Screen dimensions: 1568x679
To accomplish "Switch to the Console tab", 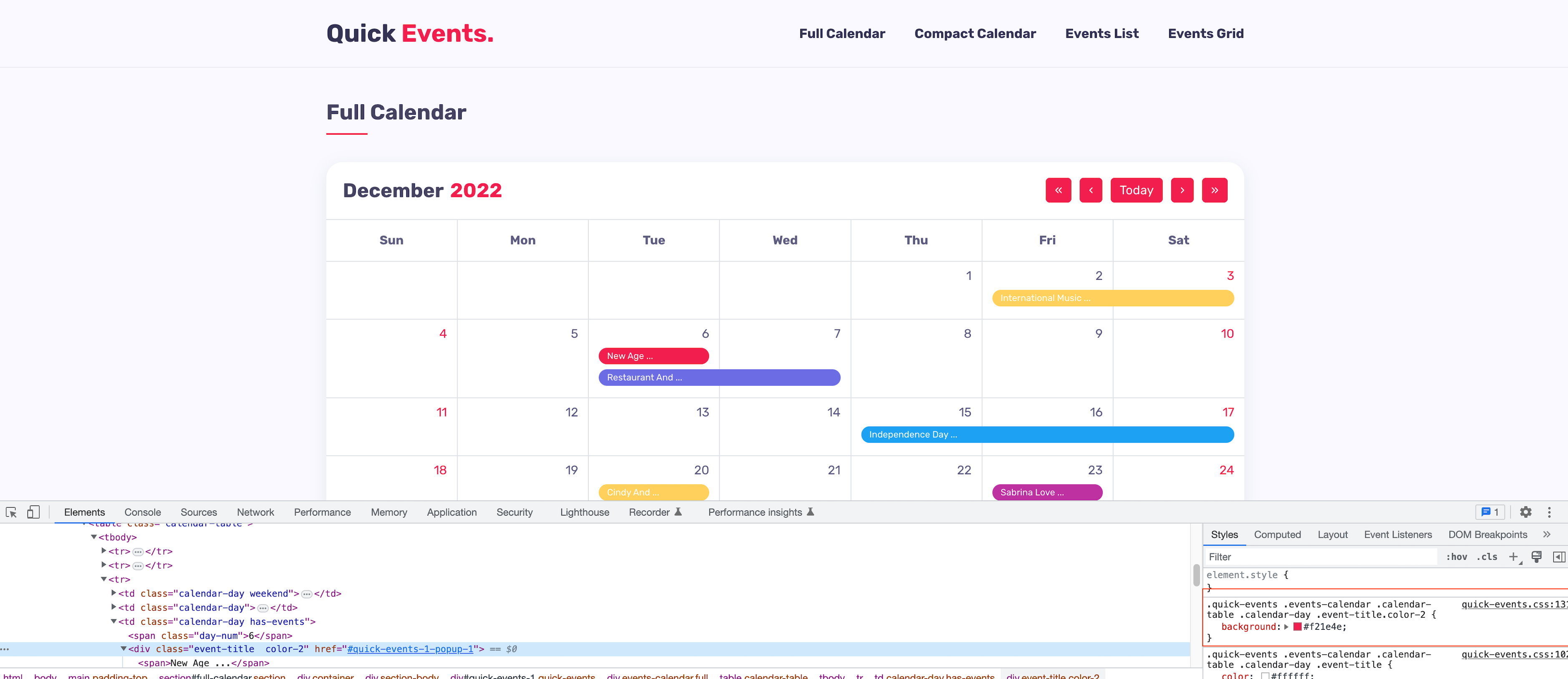I will (143, 512).
